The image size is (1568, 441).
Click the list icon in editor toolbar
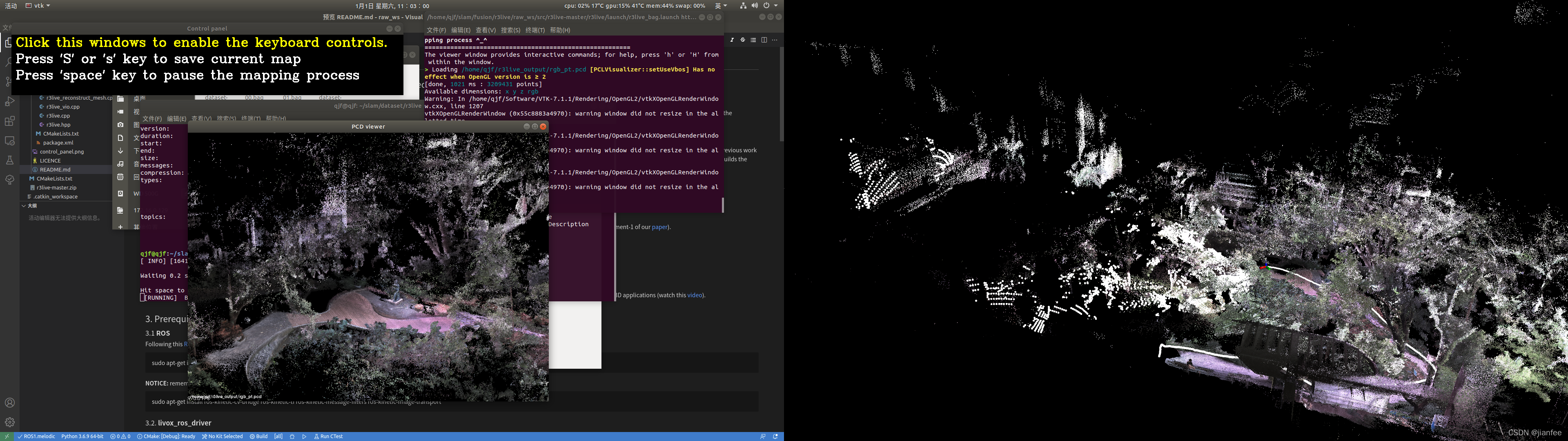coord(753,40)
